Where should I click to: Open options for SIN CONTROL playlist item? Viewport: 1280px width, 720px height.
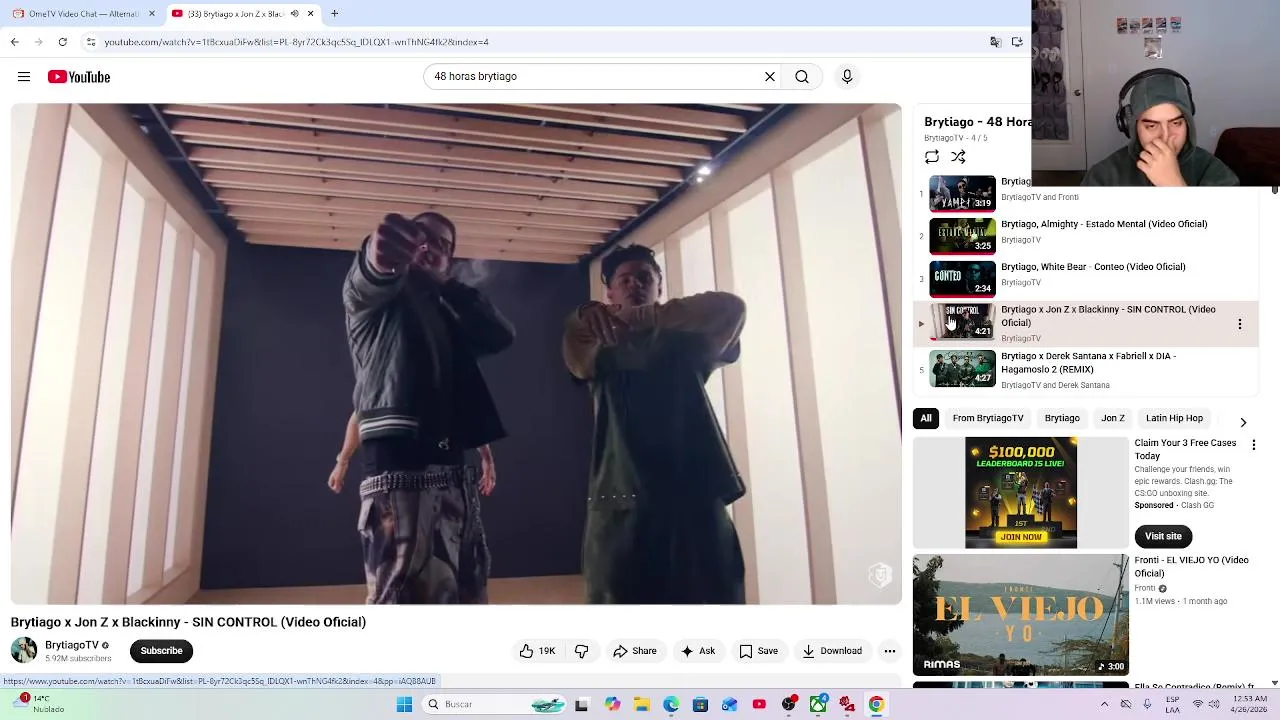[x=1240, y=324]
